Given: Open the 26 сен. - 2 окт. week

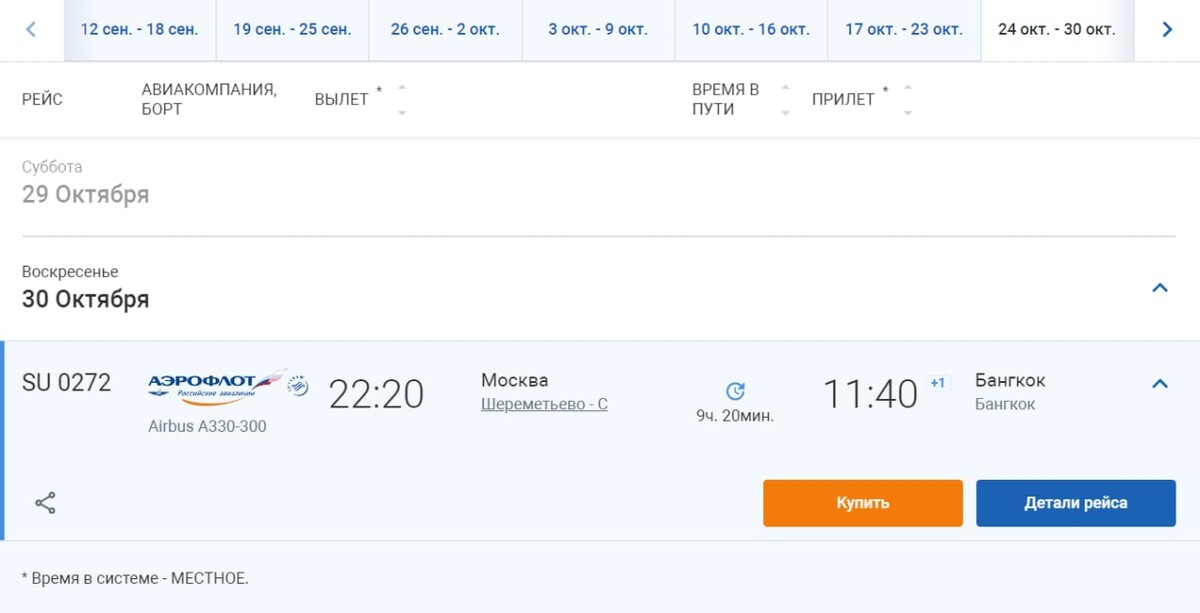Looking at the screenshot, I should tap(445, 30).
